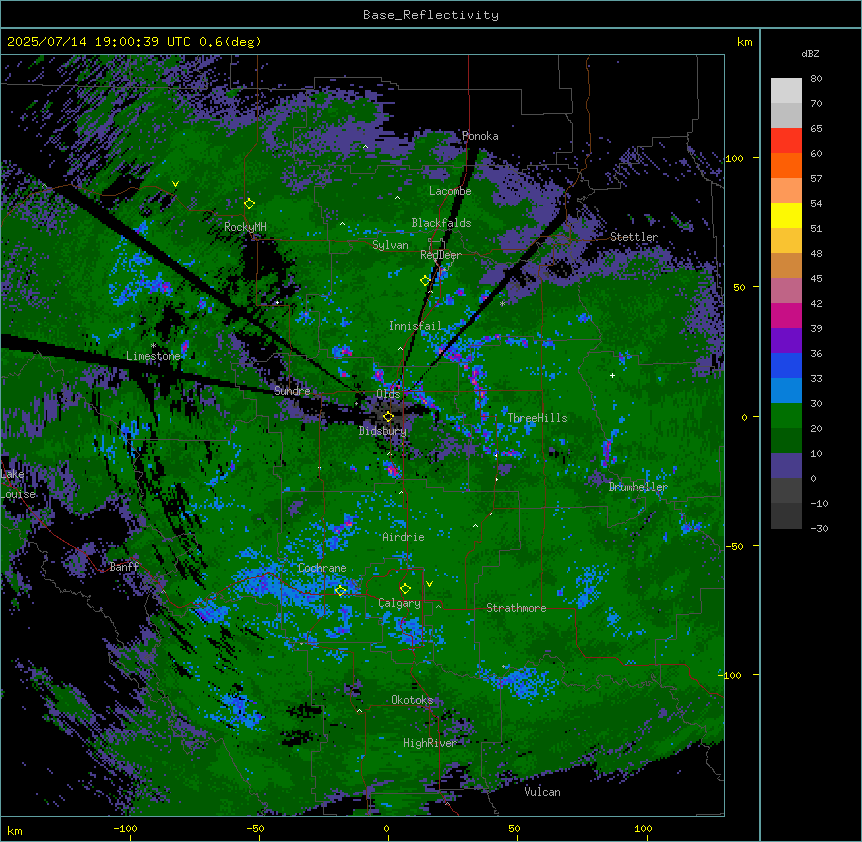This screenshot has width=862, height=842.
Task: Click the km unit label at top right
Action: click(x=744, y=42)
